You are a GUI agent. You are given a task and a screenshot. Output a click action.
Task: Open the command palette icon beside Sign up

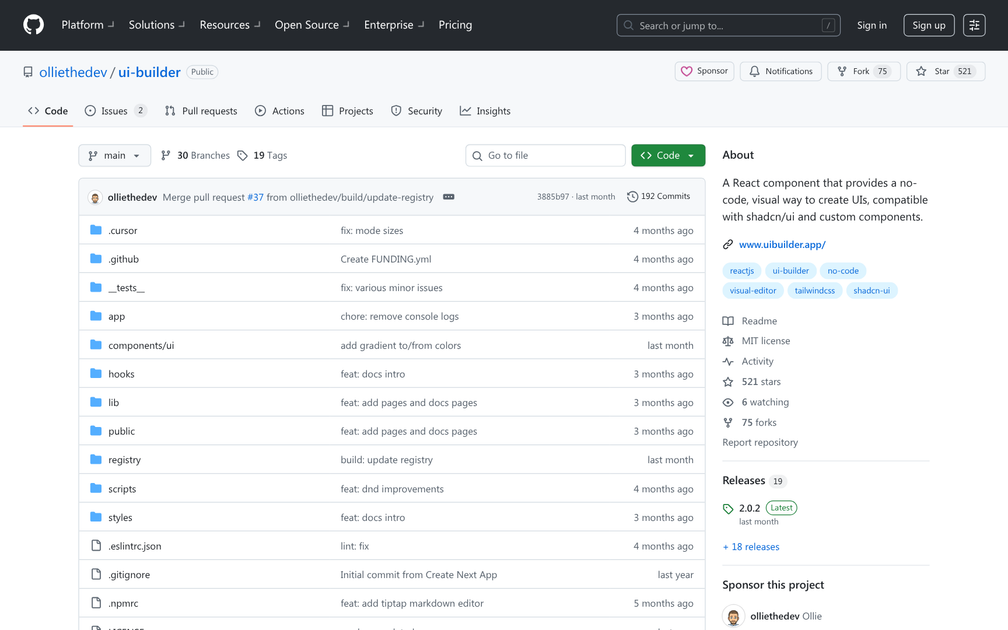(974, 25)
